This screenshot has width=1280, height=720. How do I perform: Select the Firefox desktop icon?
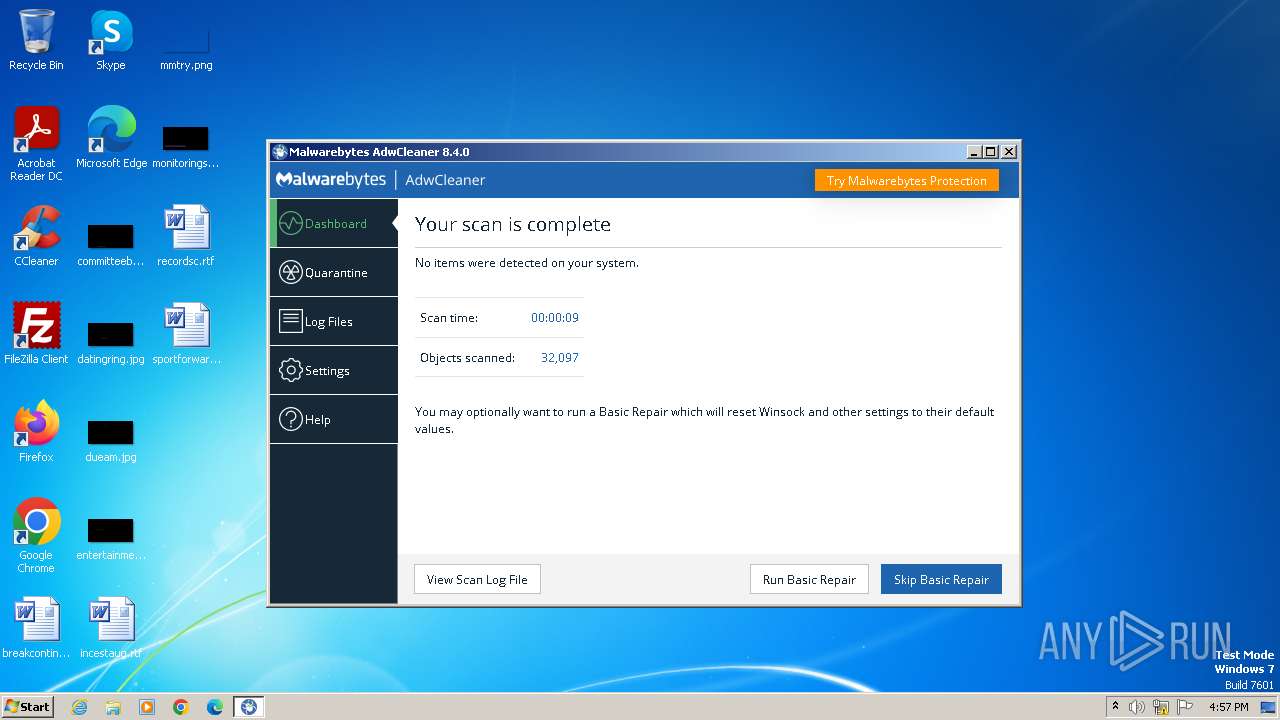pos(36,432)
